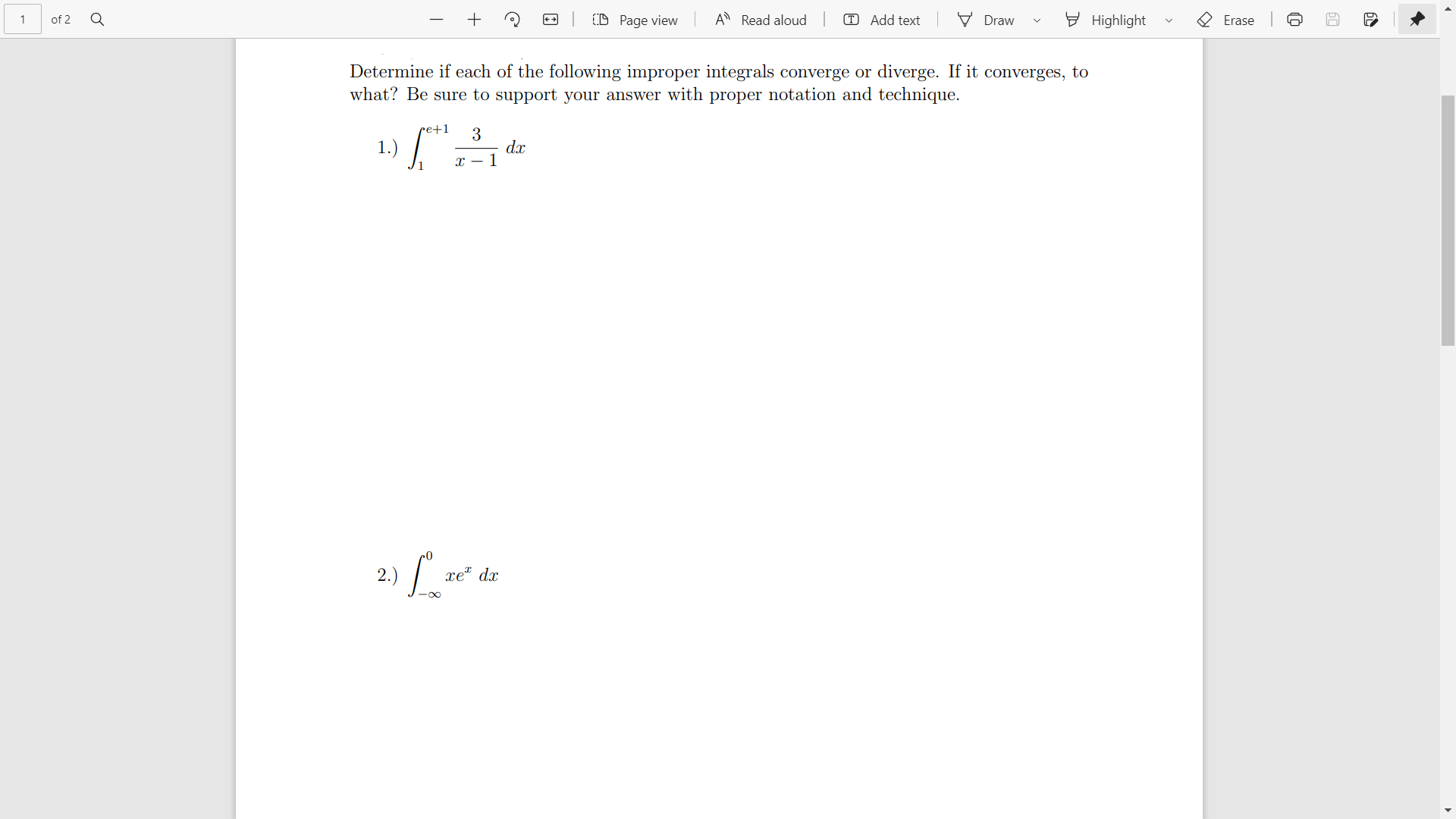Click the Page view button
The width and height of the screenshot is (1456, 819).
click(x=635, y=19)
